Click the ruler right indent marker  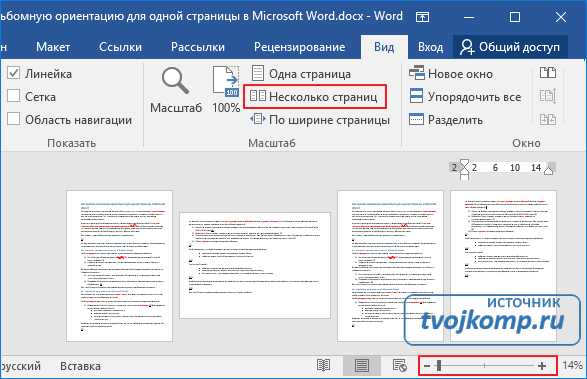click(548, 170)
